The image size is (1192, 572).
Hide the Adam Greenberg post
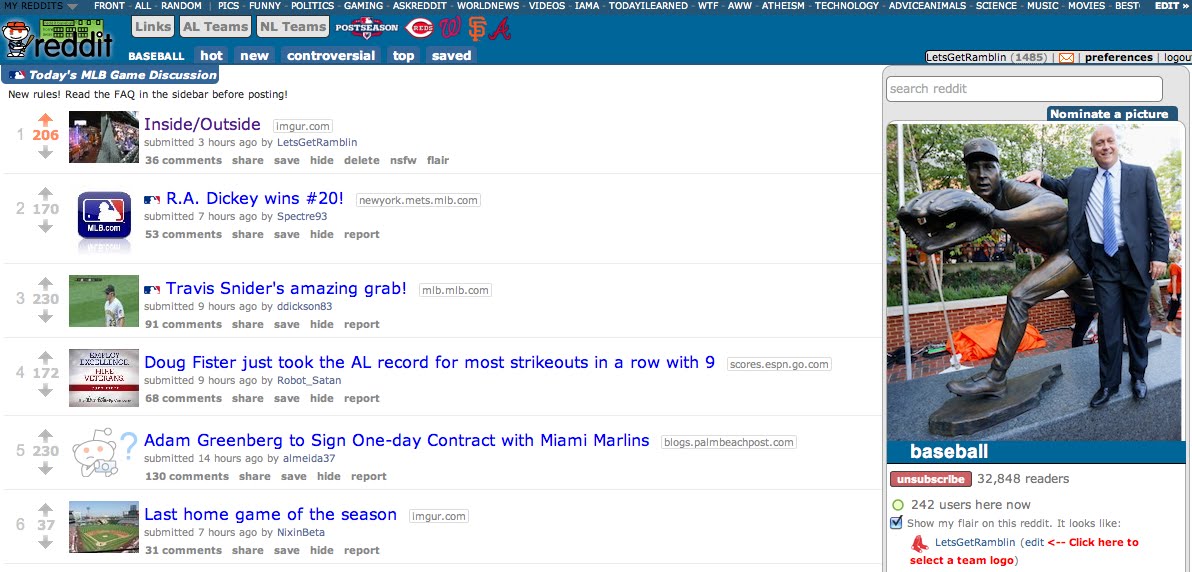click(328, 476)
